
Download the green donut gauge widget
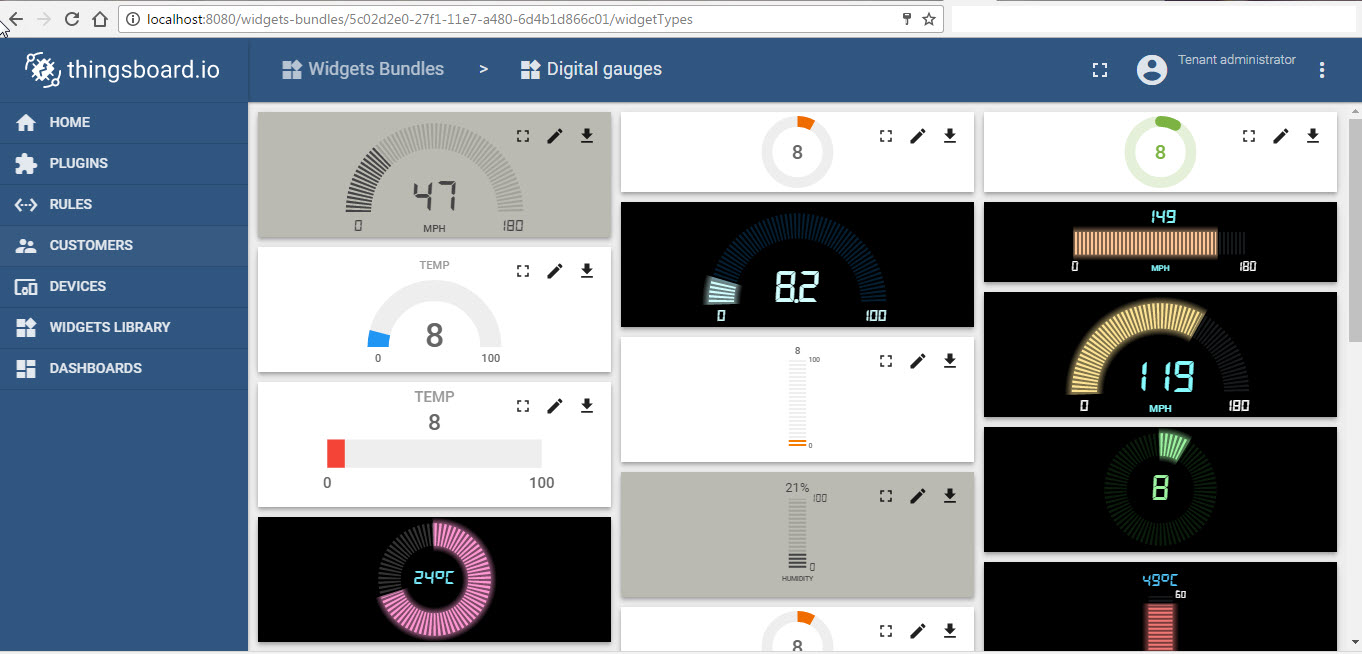[1312, 135]
